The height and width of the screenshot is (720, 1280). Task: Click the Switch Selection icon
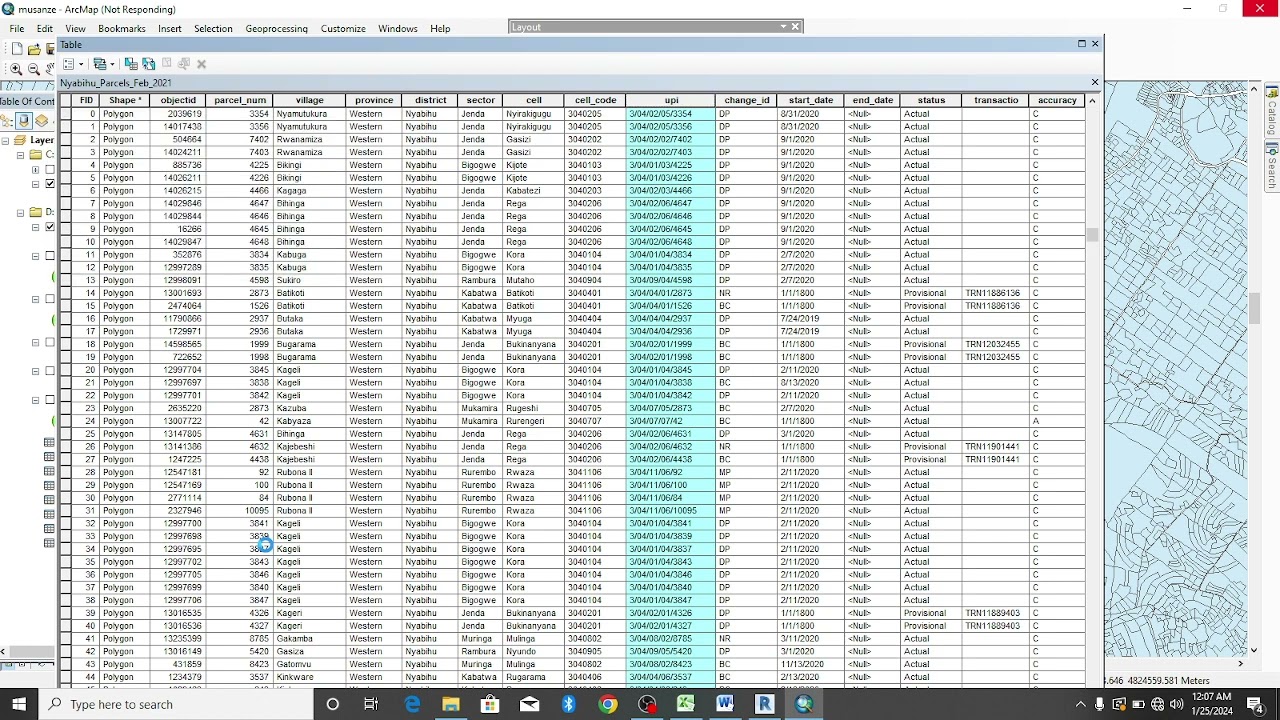(x=149, y=64)
